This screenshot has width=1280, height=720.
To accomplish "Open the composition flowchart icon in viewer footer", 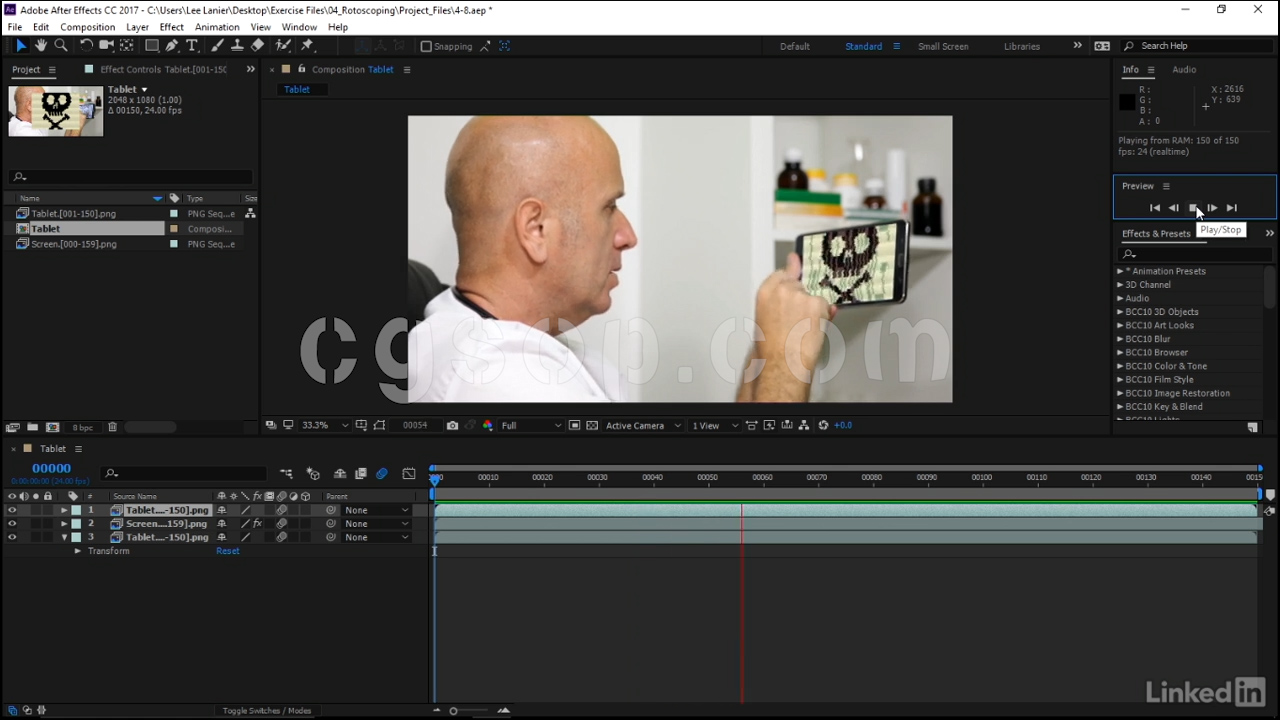I will click(805, 425).
